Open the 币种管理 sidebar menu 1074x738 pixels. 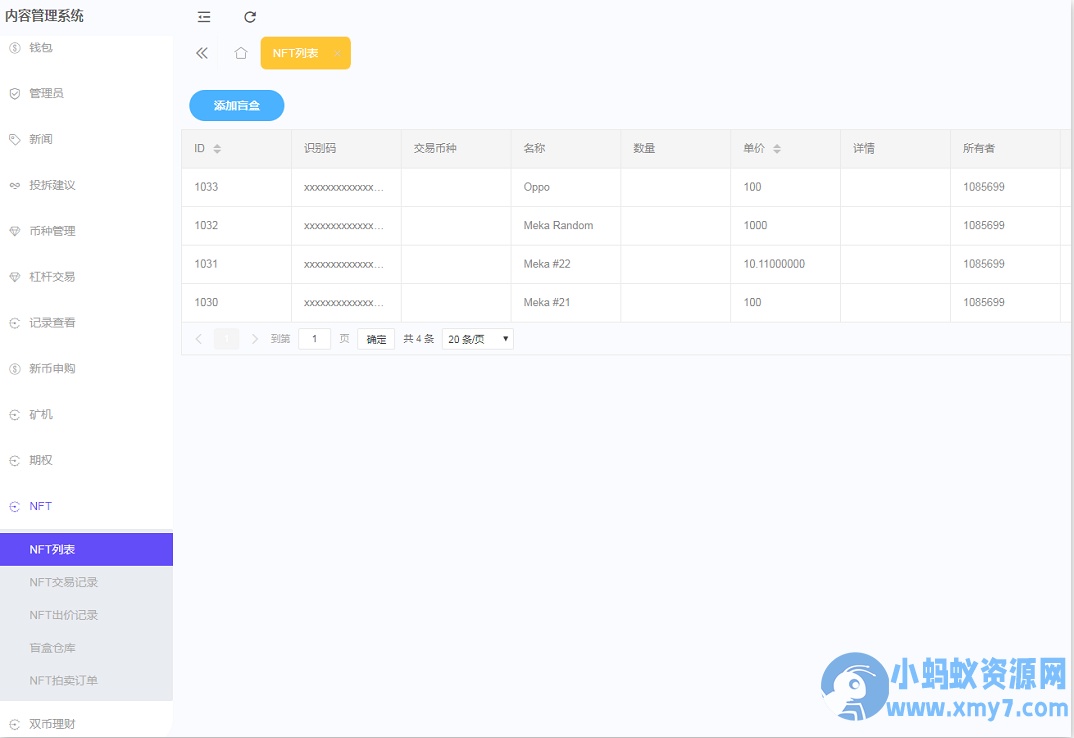pyautogui.click(x=86, y=231)
